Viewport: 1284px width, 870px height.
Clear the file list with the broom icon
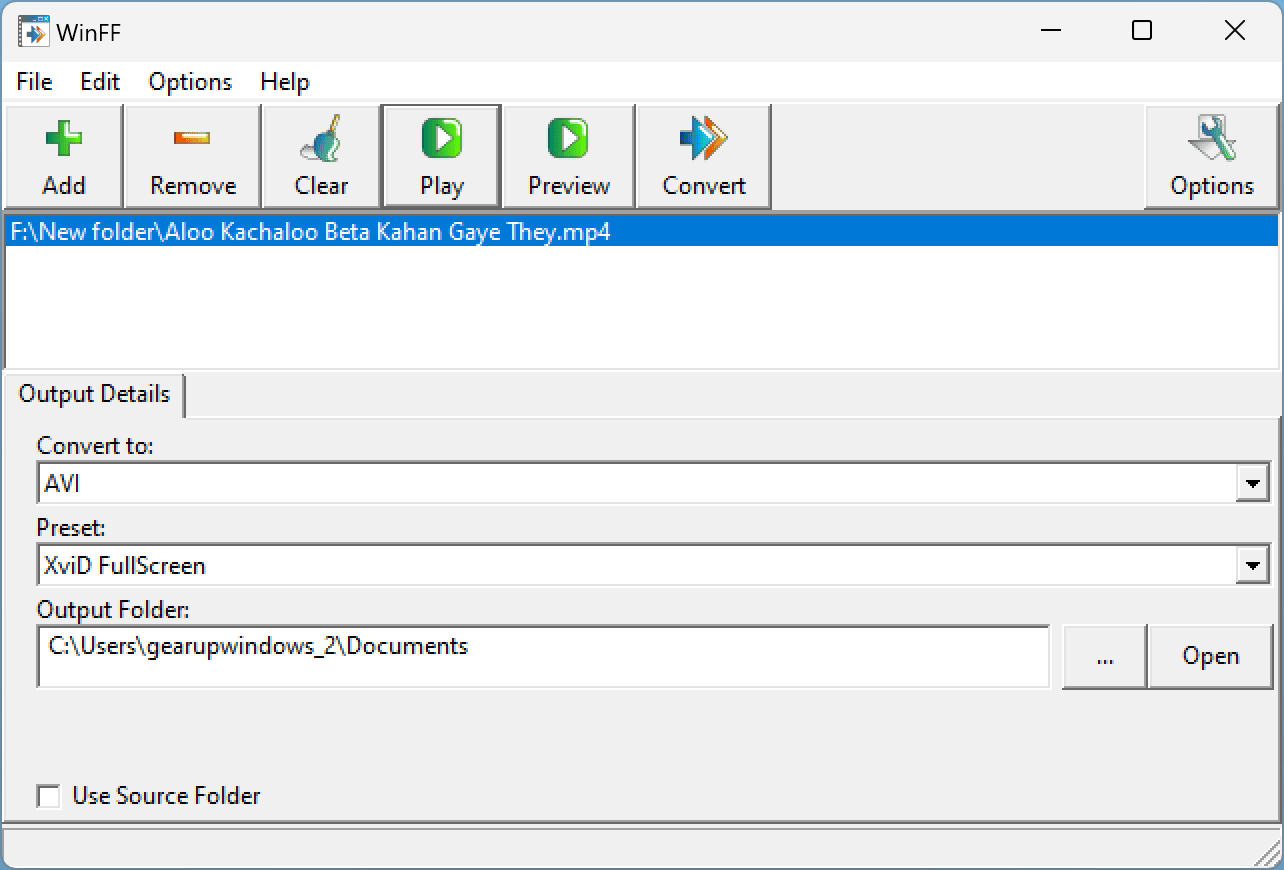(x=321, y=137)
